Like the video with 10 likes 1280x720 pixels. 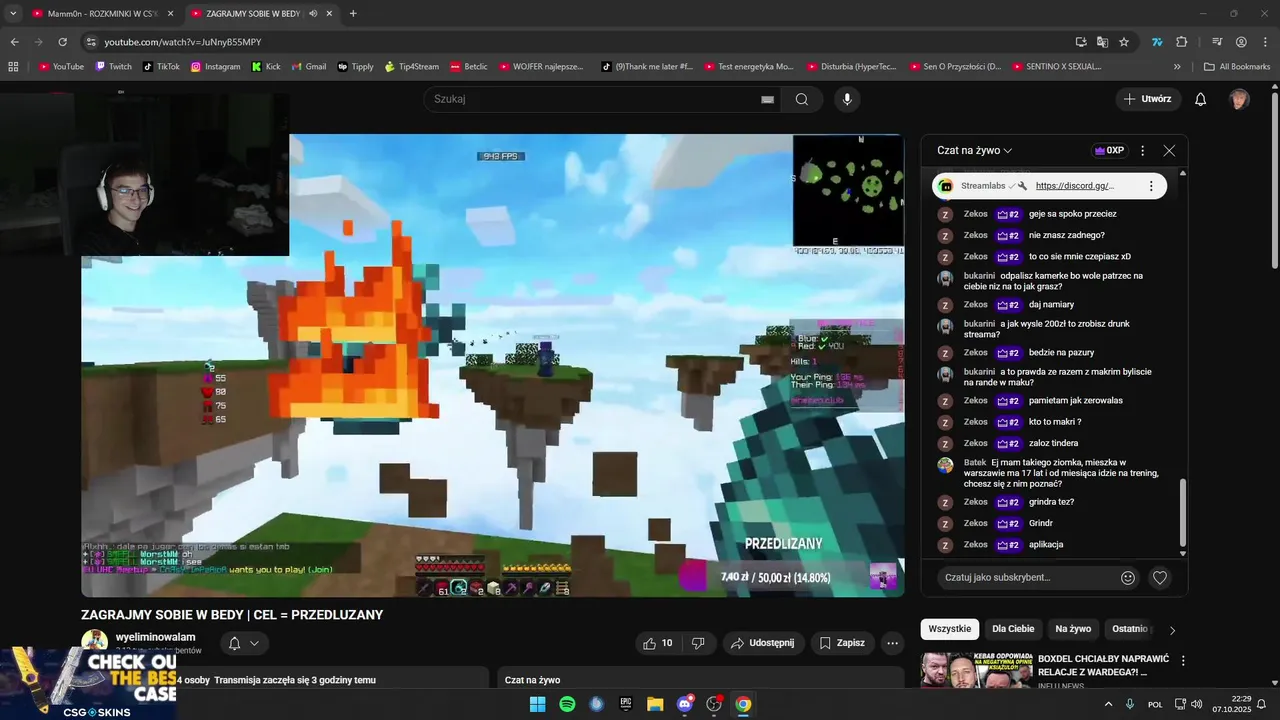coord(658,643)
